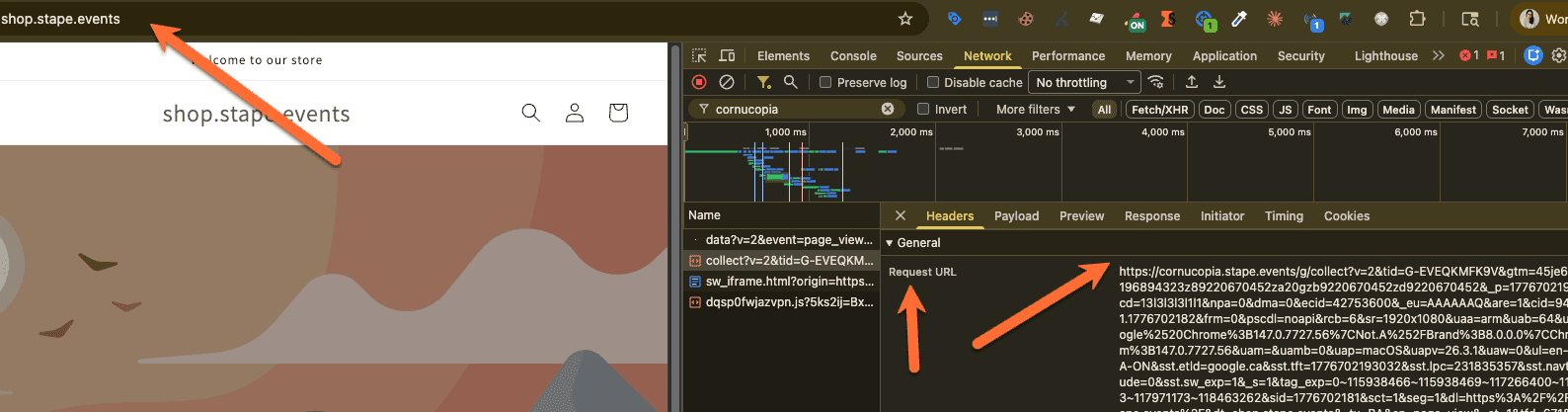Open the eyedropper color picker extension
Image resolution: width=1568 pixels, height=412 pixels.
(1239, 18)
